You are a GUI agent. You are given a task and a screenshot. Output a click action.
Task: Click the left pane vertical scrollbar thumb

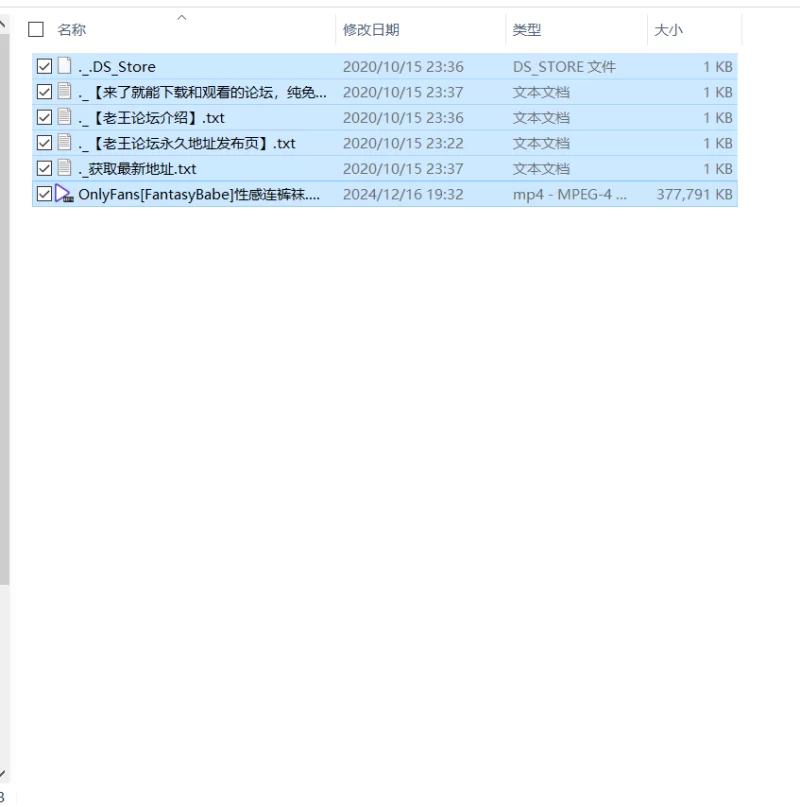tap(4, 309)
